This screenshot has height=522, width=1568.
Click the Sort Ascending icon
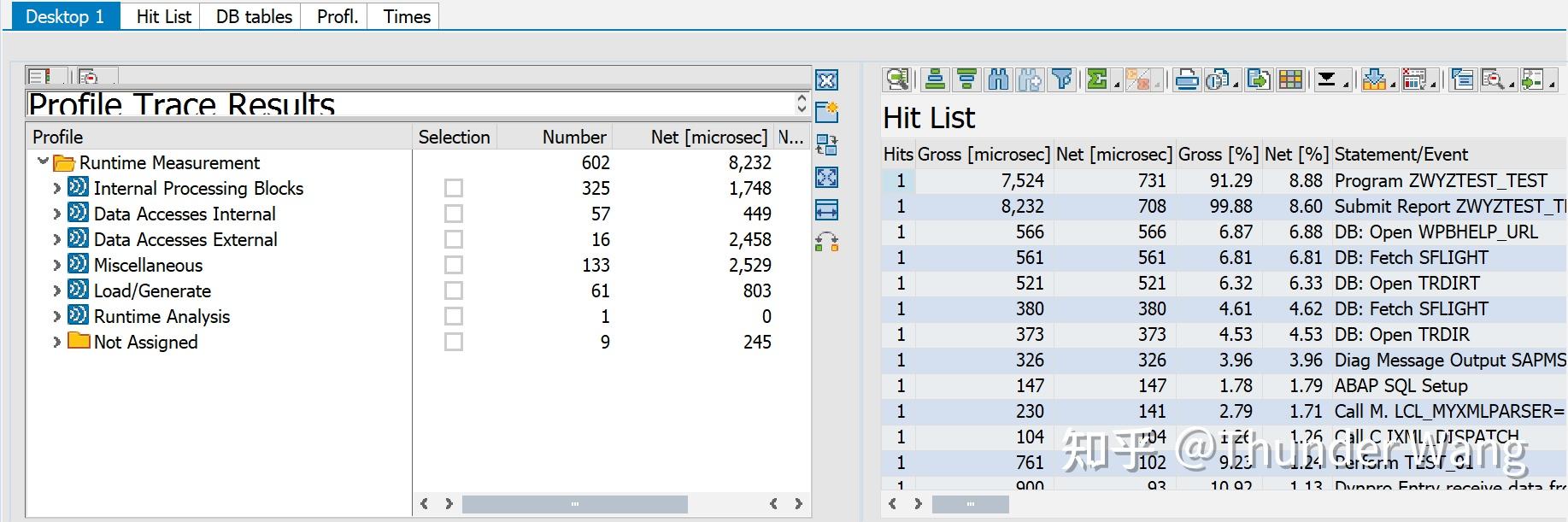tap(936, 80)
